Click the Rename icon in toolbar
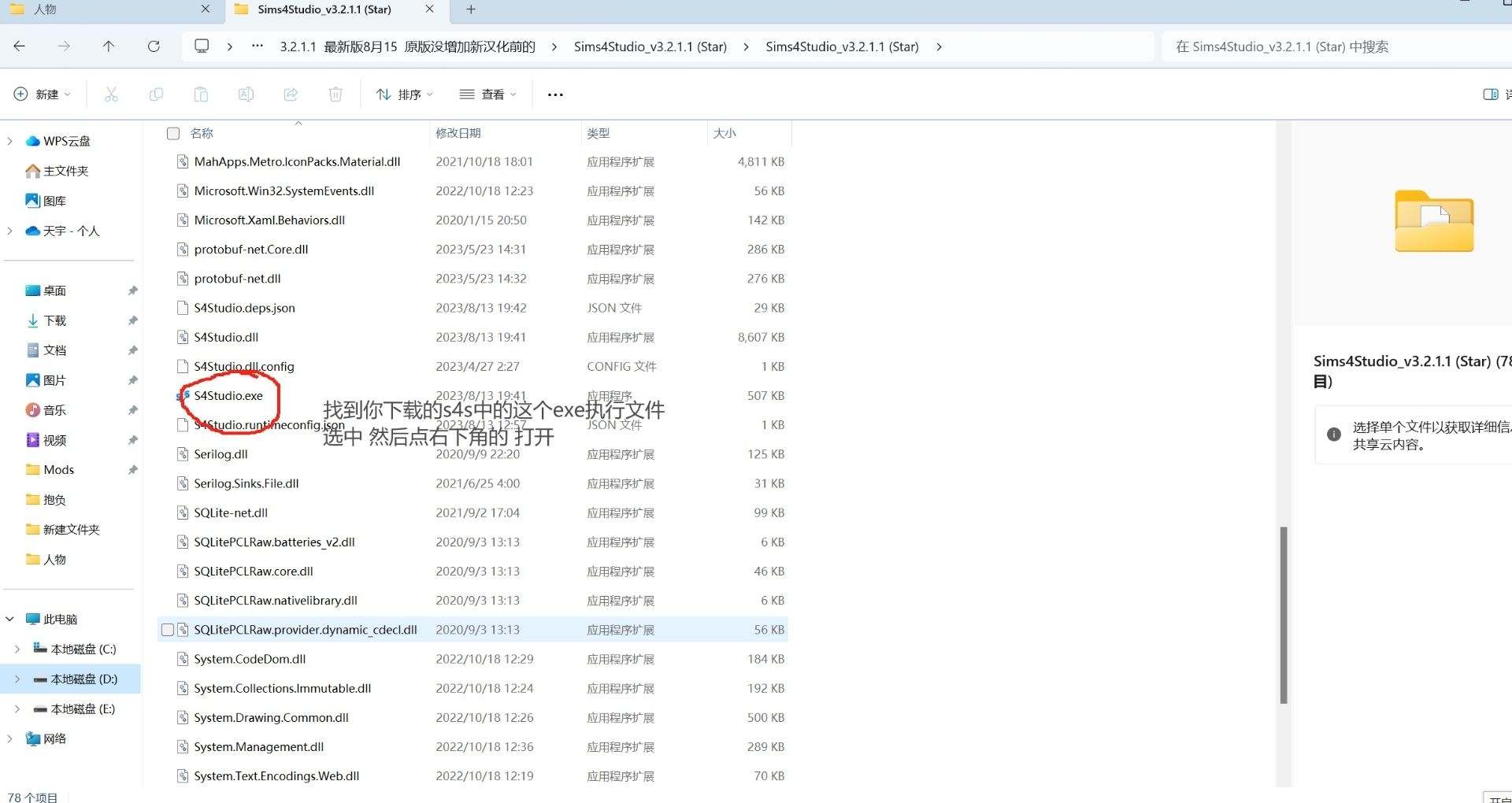 click(246, 94)
